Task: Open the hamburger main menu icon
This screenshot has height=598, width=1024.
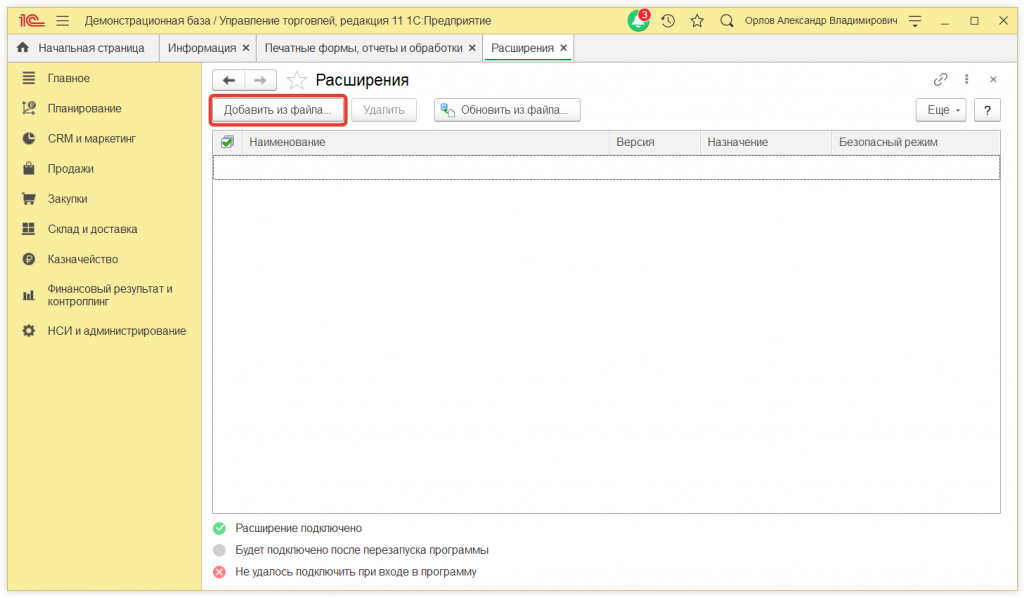Action: tap(63, 21)
